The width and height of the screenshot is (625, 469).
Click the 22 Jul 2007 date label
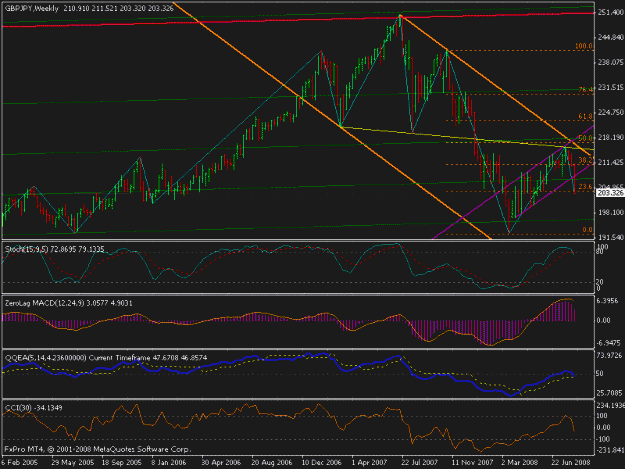coord(419,462)
